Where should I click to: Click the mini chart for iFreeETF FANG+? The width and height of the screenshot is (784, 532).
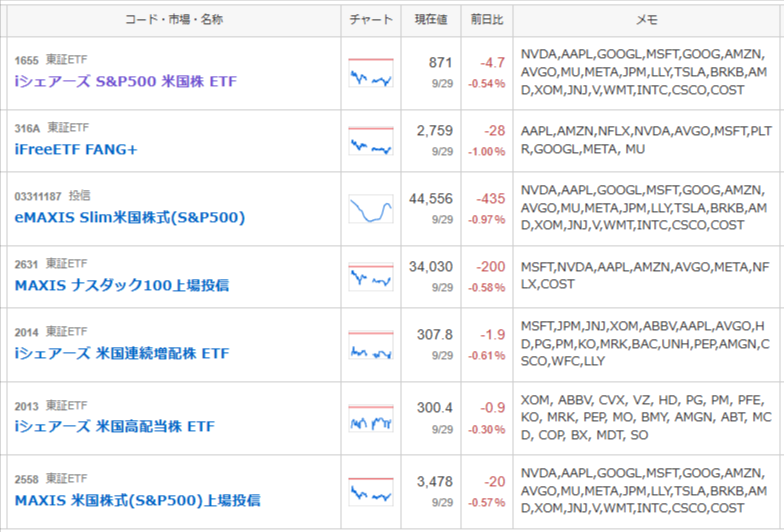(370, 141)
